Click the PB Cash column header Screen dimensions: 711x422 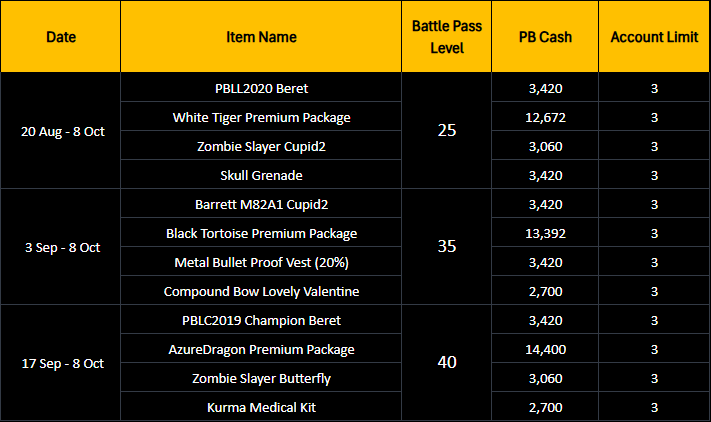pyautogui.click(x=545, y=37)
